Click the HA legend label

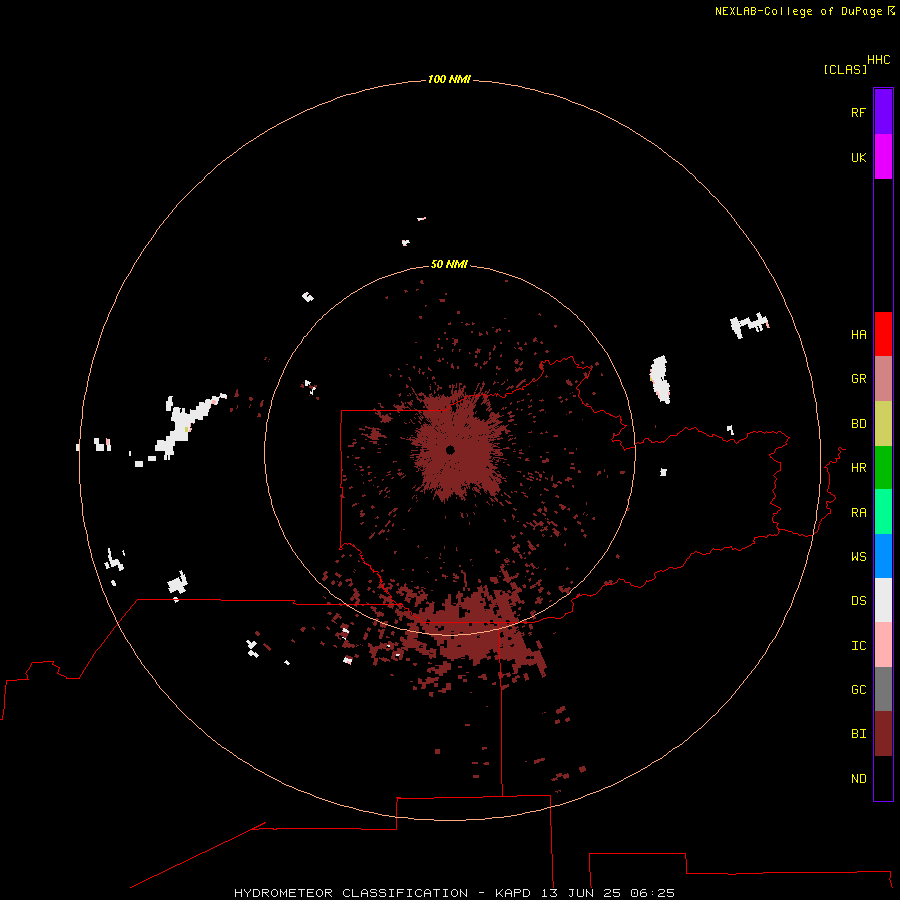pos(858,334)
